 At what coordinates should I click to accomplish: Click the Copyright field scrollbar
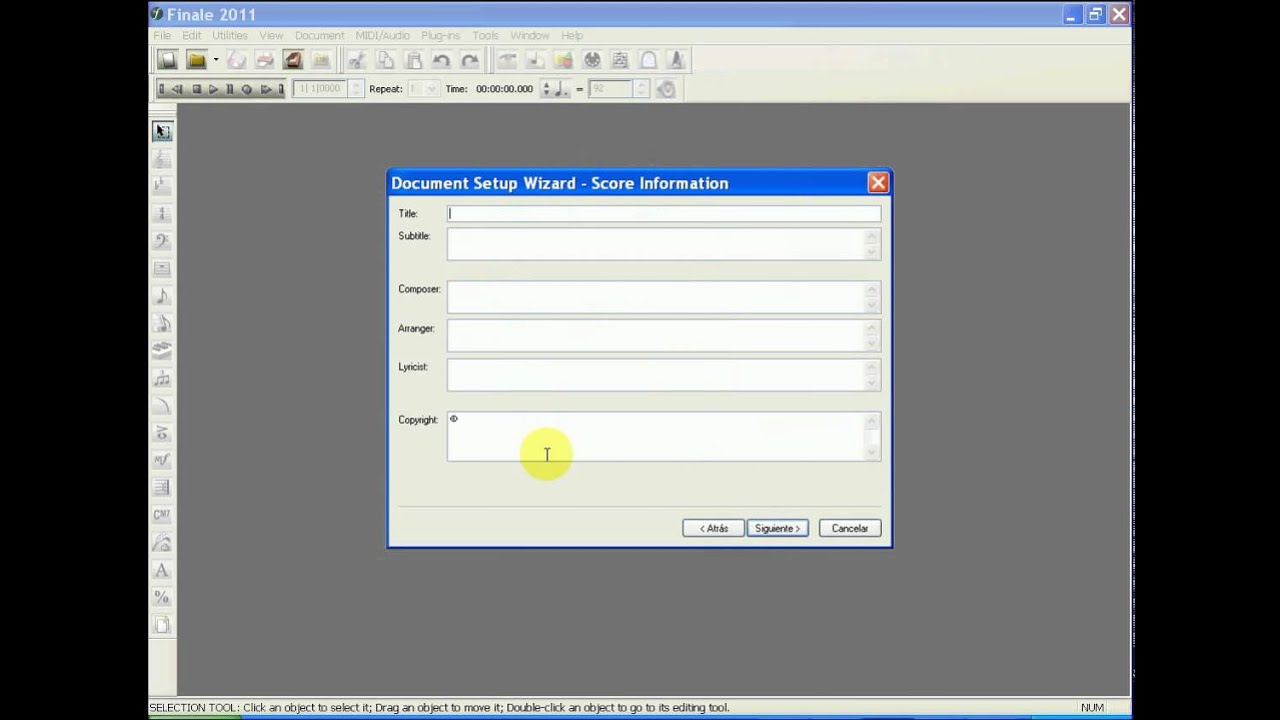tap(872, 436)
